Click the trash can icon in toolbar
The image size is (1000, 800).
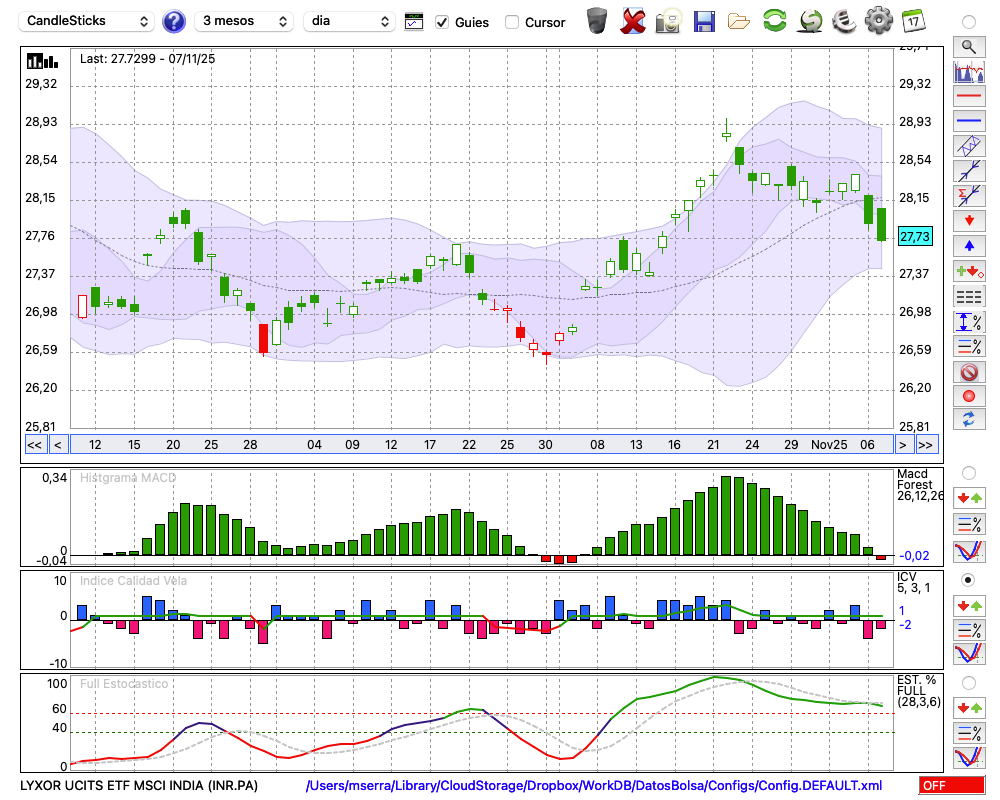pyautogui.click(x=597, y=20)
